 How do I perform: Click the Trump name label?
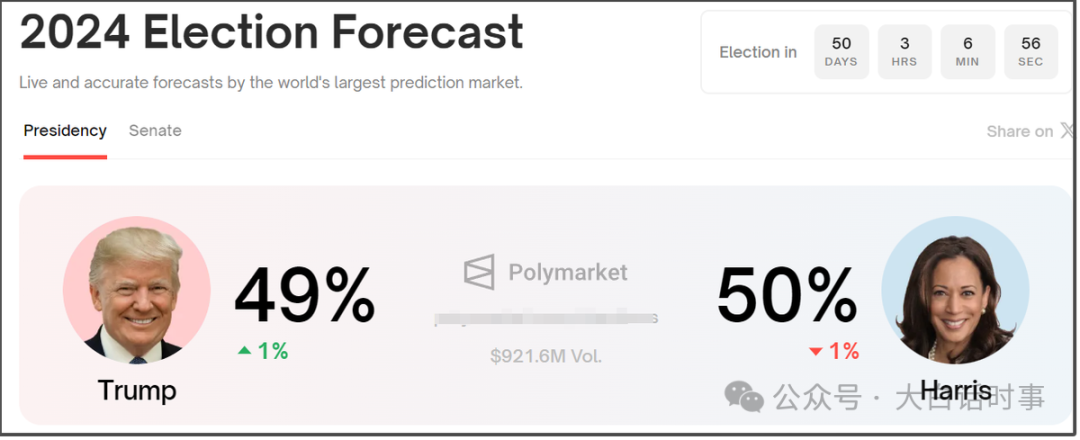[x=137, y=390]
